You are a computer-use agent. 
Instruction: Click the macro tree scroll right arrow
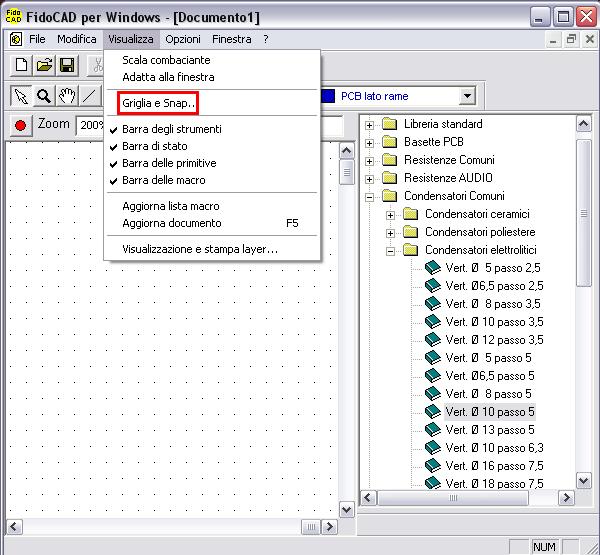(x=566, y=498)
